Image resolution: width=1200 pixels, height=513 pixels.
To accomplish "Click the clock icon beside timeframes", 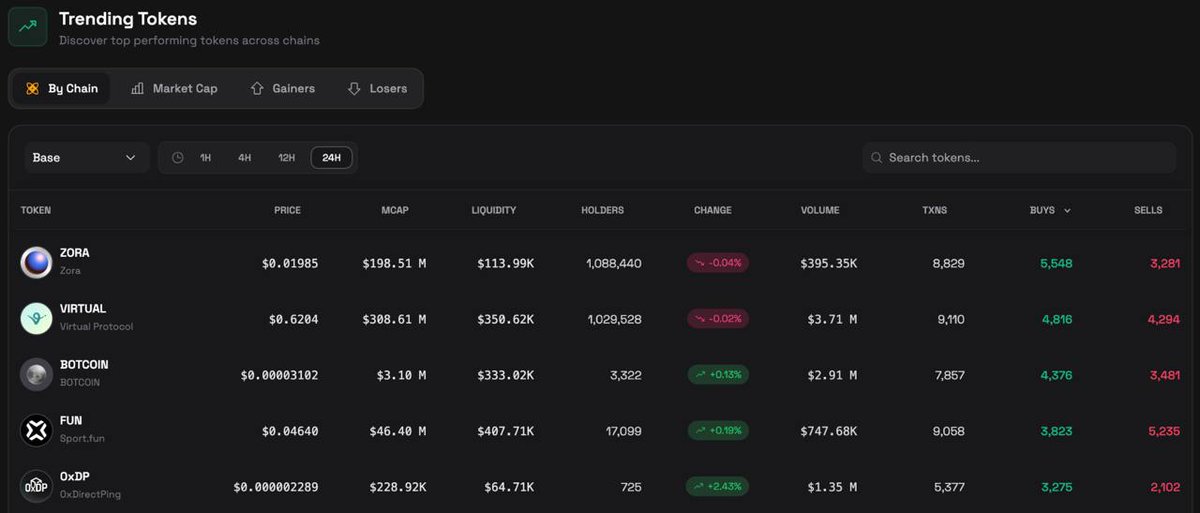I will (178, 158).
